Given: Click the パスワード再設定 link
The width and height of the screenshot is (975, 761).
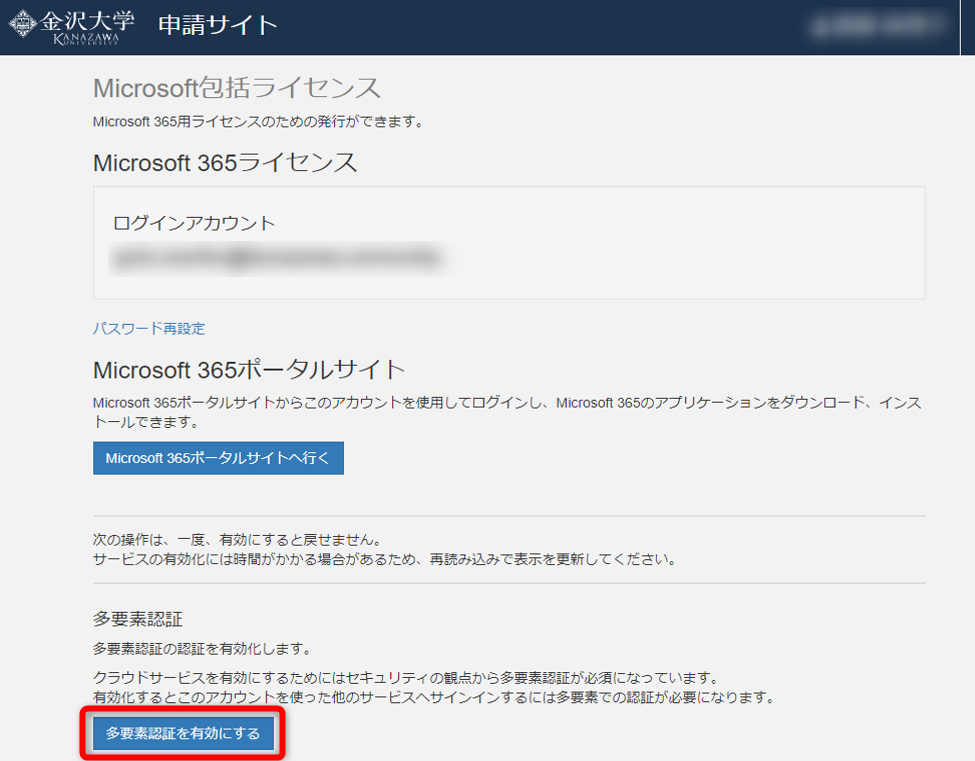Looking at the screenshot, I should coord(148,328).
